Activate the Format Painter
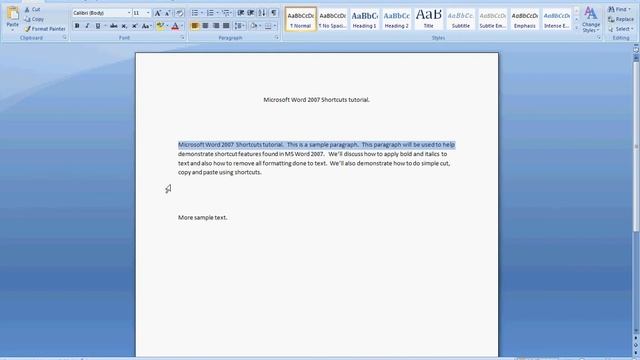640x360 pixels. point(44,29)
